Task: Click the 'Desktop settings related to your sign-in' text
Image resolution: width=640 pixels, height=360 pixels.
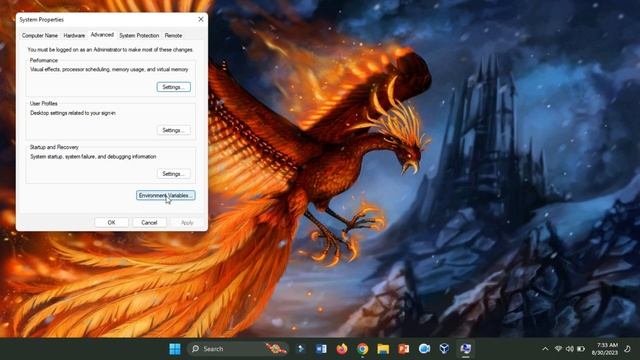Action: (x=73, y=113)
